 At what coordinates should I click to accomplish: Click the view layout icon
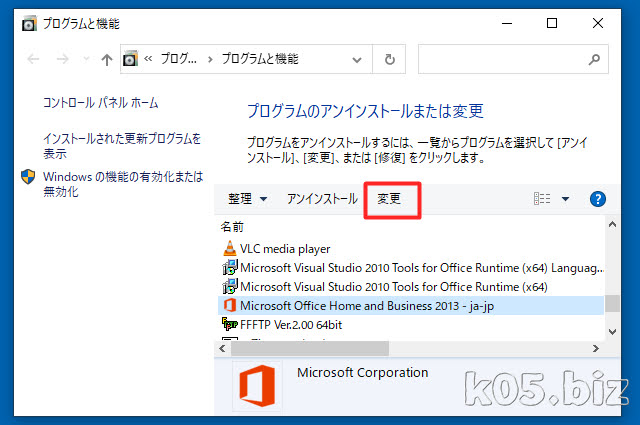pos(542,199)
